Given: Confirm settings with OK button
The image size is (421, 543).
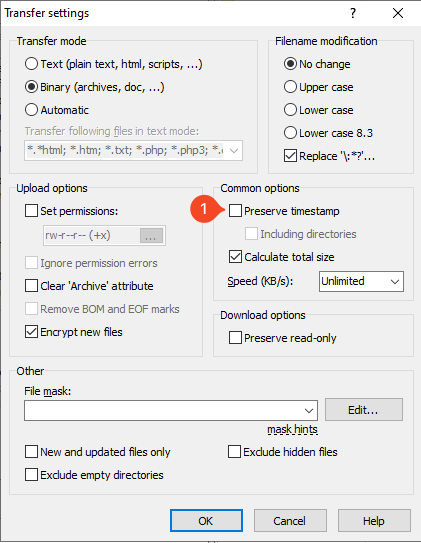Looking at the screenshot, I should point(206,520).
